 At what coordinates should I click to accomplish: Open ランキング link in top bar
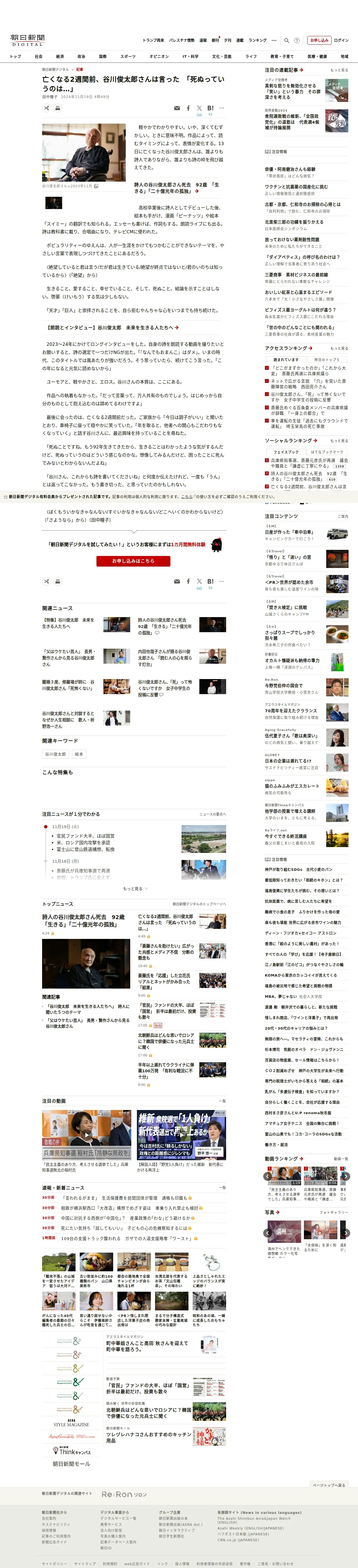(x=257, y=40)
